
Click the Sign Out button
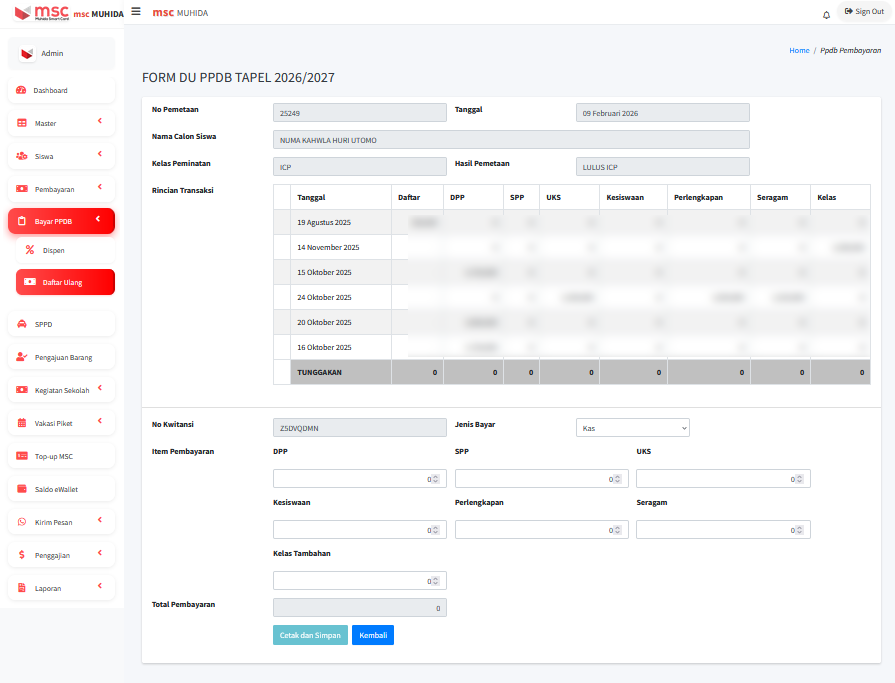coord(864,12)
